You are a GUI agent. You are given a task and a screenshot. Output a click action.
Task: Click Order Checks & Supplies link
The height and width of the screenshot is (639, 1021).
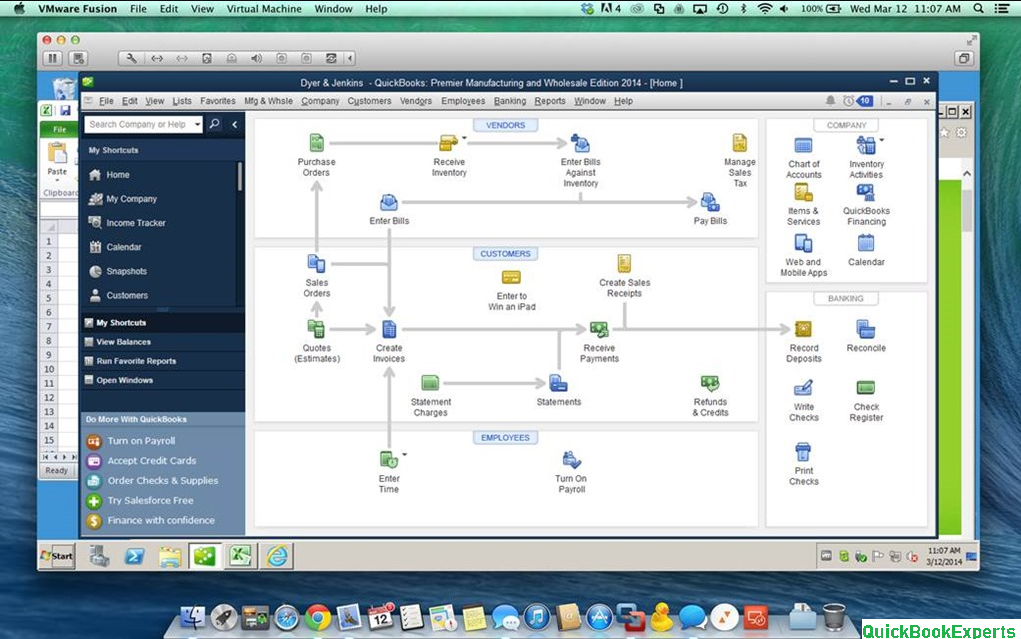[x=163, y=481]
